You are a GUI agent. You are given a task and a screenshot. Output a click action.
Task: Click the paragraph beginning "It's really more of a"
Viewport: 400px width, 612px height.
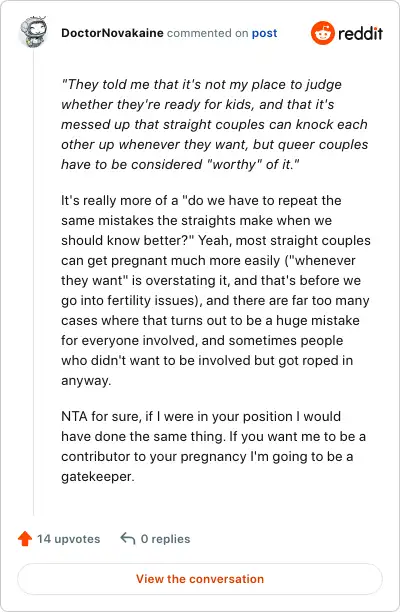(x=215, y=290)
